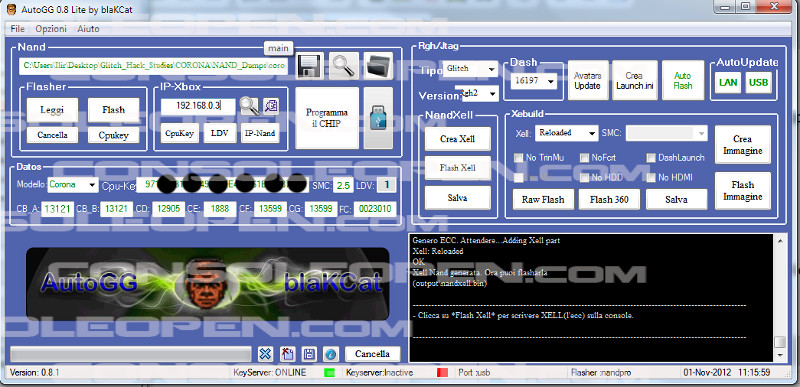Click the magnifying glass icon beside Nand path
Screen dimensions: 800x387
[343, 66]
